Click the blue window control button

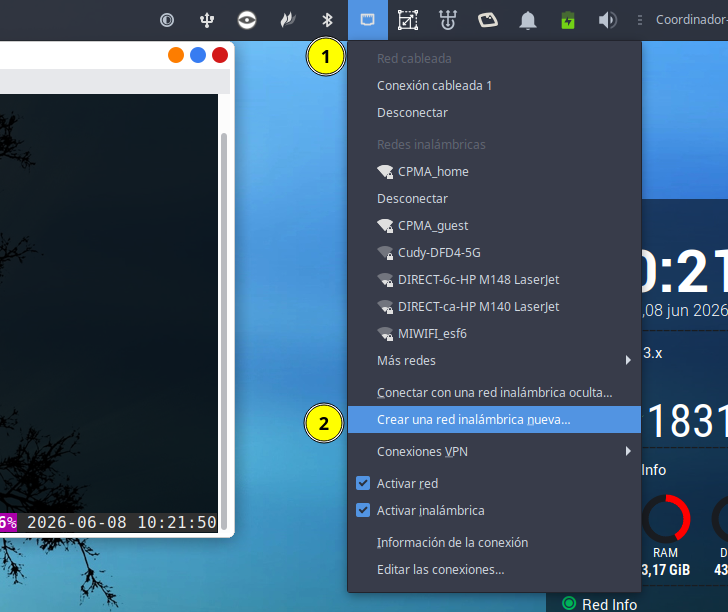pyautogui.click(x=198, y=55)
